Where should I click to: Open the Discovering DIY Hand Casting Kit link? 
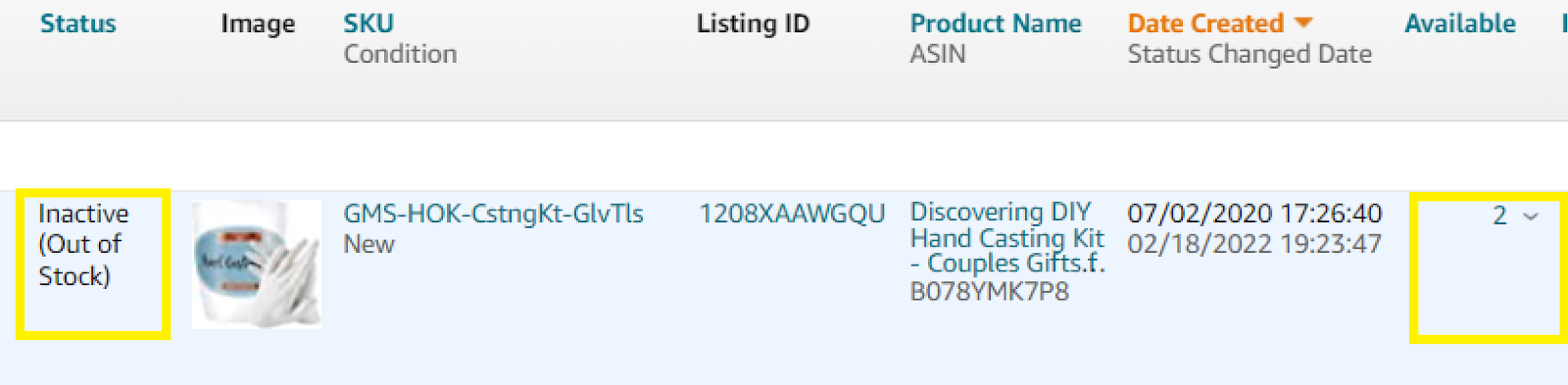tap(1007, 238)
